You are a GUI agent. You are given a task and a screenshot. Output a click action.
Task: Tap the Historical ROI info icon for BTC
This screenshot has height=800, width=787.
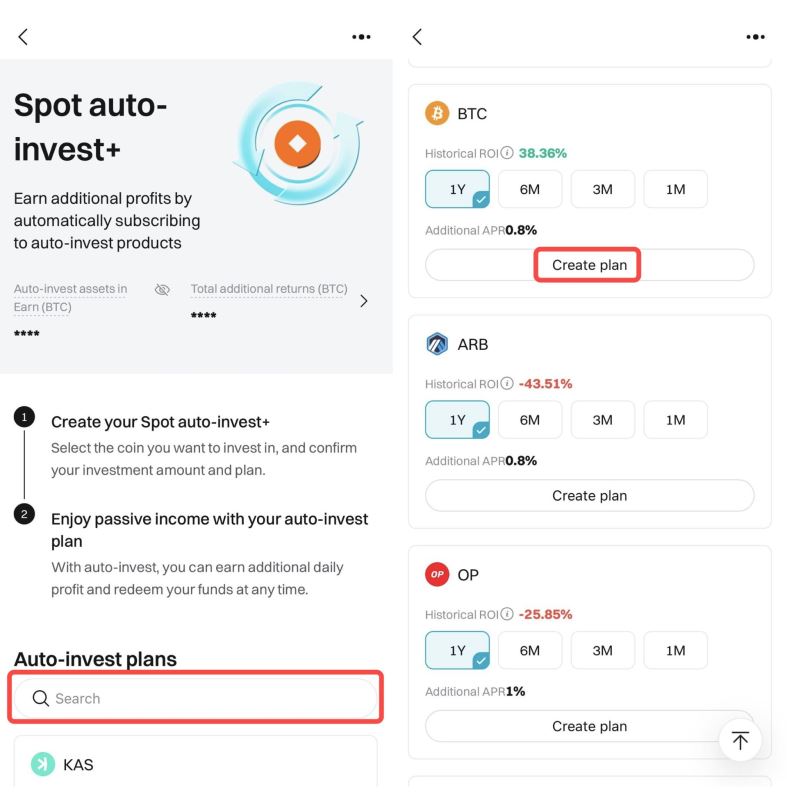pos(509,152)
